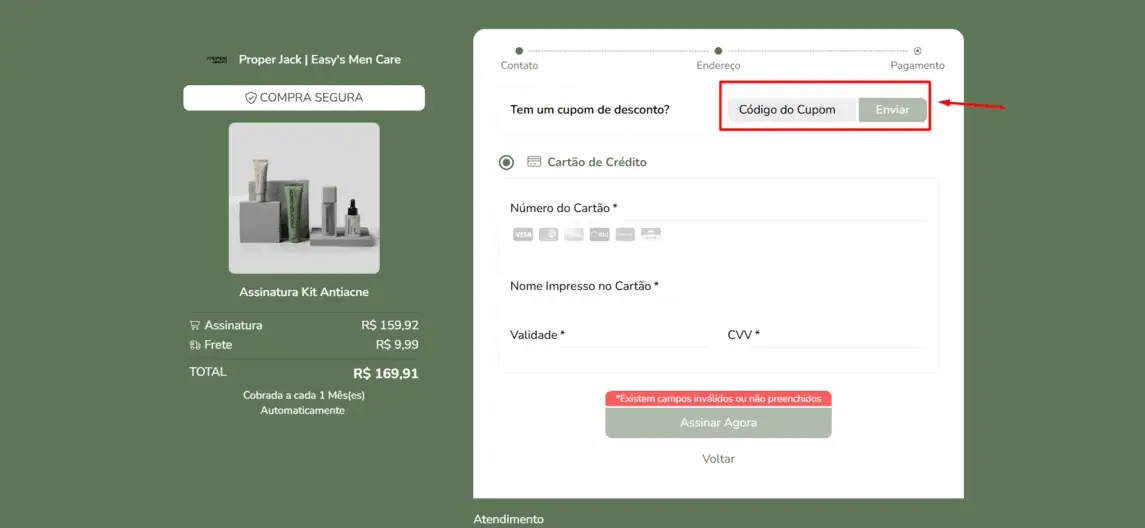Click the Elo card brand icon
This screenshot has width=1145, height=528.
pos(600,234)
